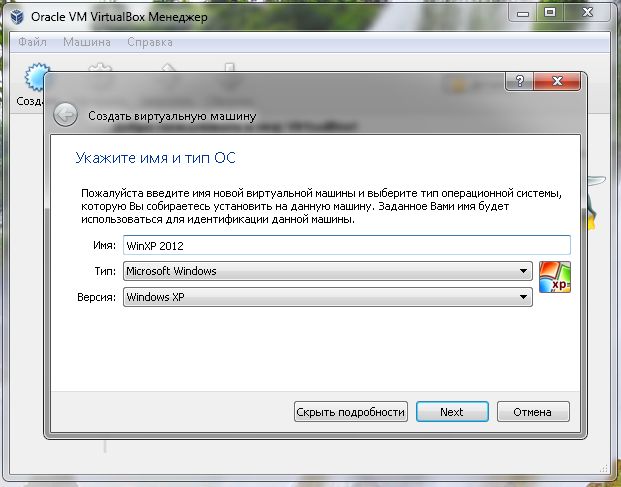Click Next to continue the wizard
This screenshot has height=487, width=621.
pyautogui.click(x=451, y=412)
